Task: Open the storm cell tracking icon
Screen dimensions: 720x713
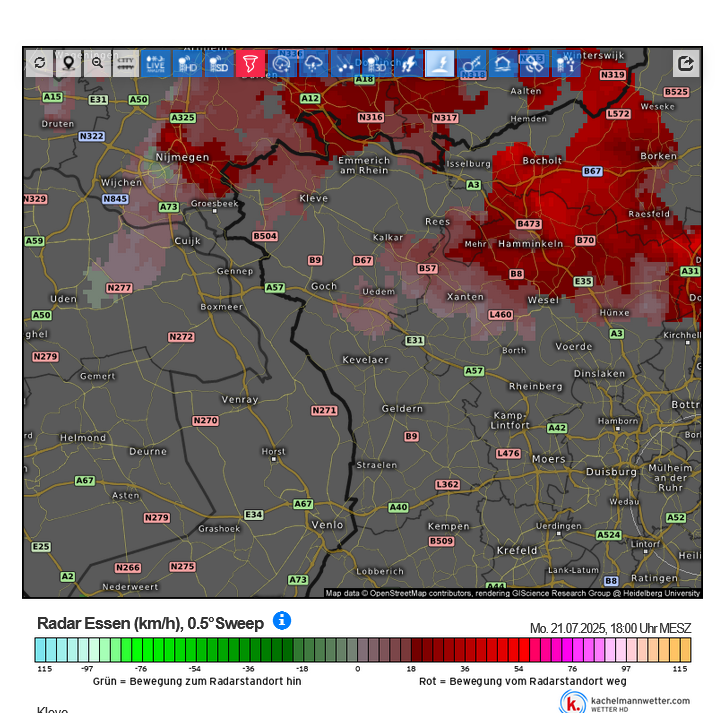Action: (x=282, y=63)
